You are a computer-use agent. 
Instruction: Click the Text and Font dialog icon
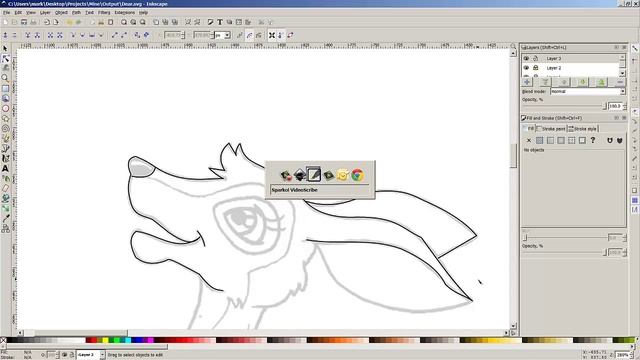pos(220,22)
